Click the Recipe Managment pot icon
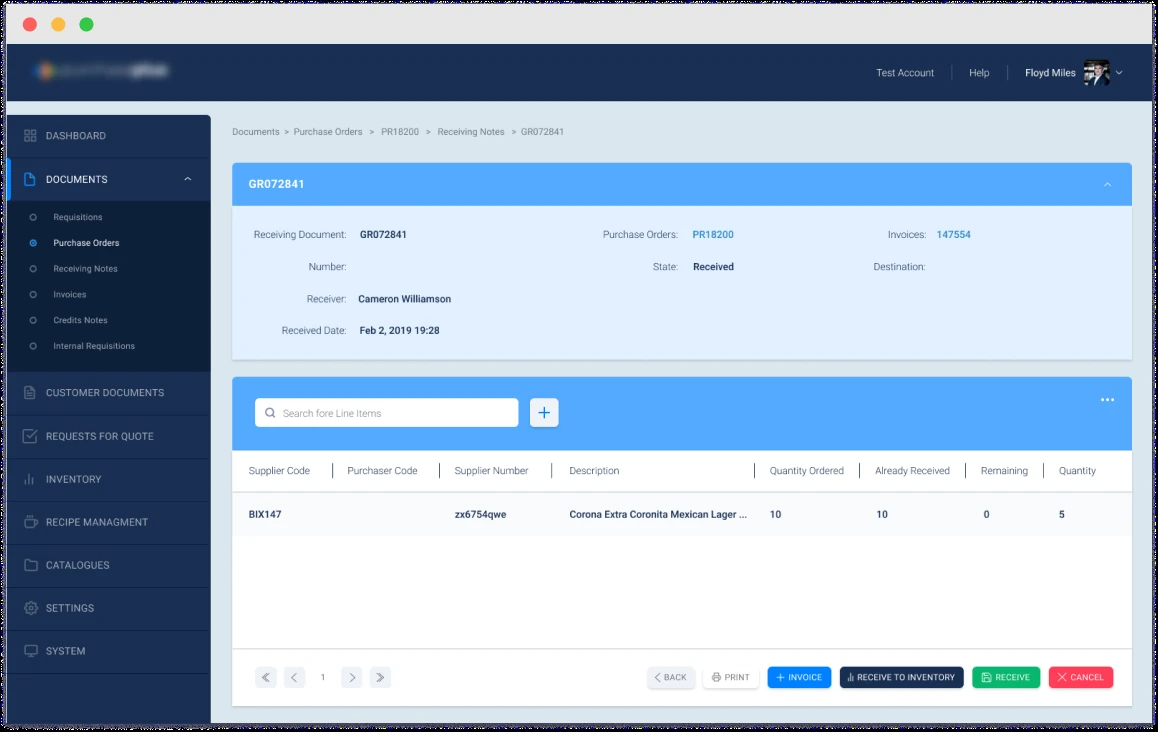This screenshot has width=1158, height=732. (30, 521)
